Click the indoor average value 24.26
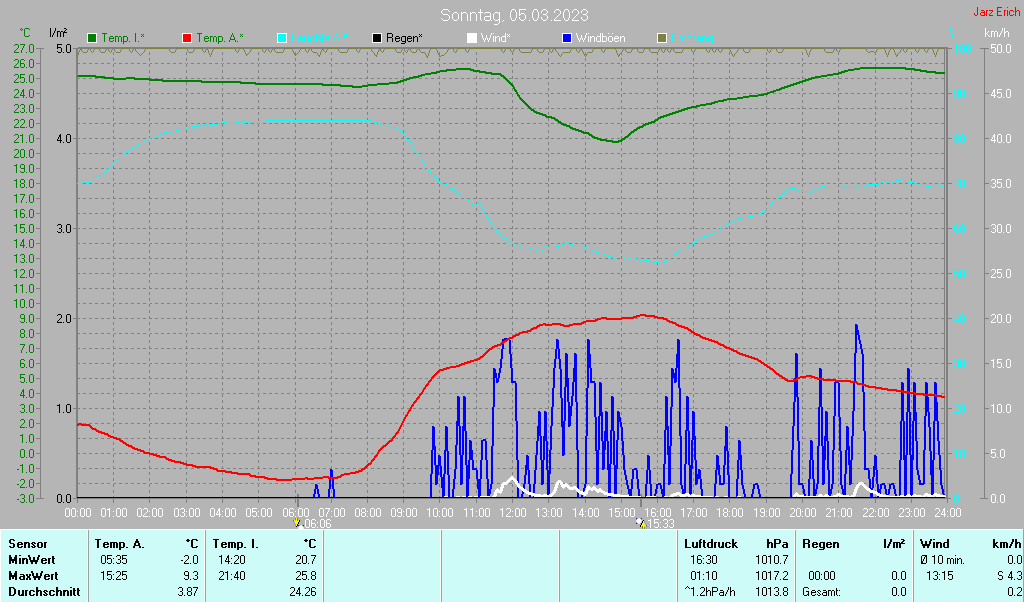This screenshot has width=1024, height=602. click(x=302, y=592)
